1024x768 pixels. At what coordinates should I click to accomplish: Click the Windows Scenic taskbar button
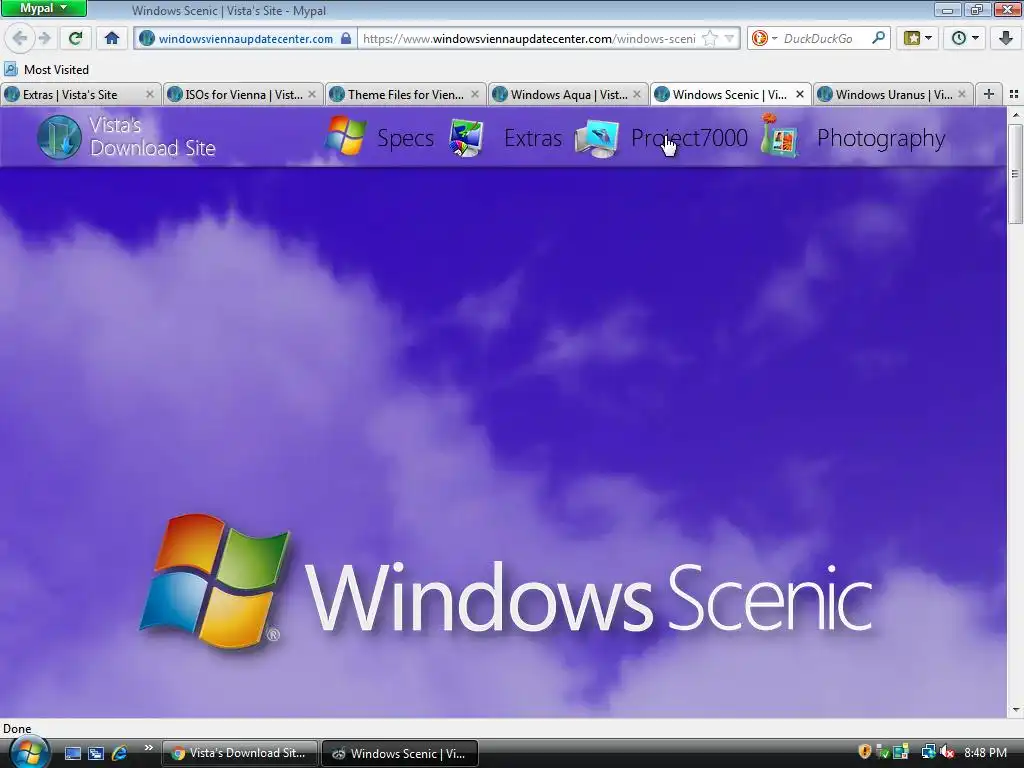[400, 753]
